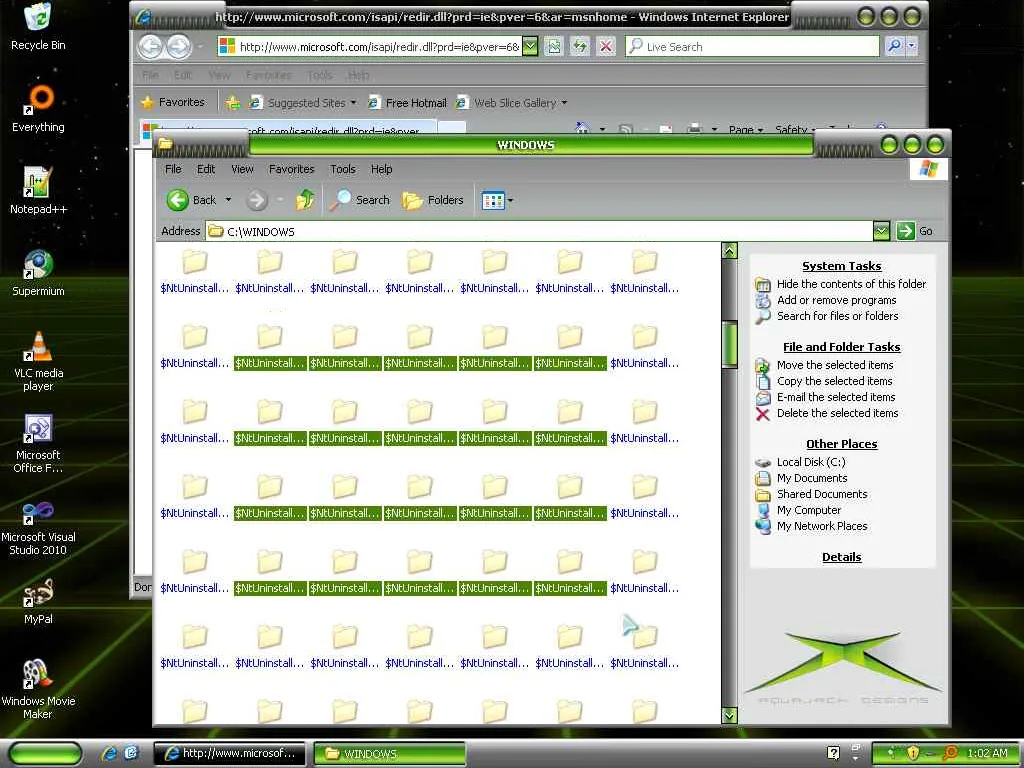The width and height of the screenshot is (1024, 768).
Task: Click the Refresh icon in Internet Explorer
Action: coord(579,46)
